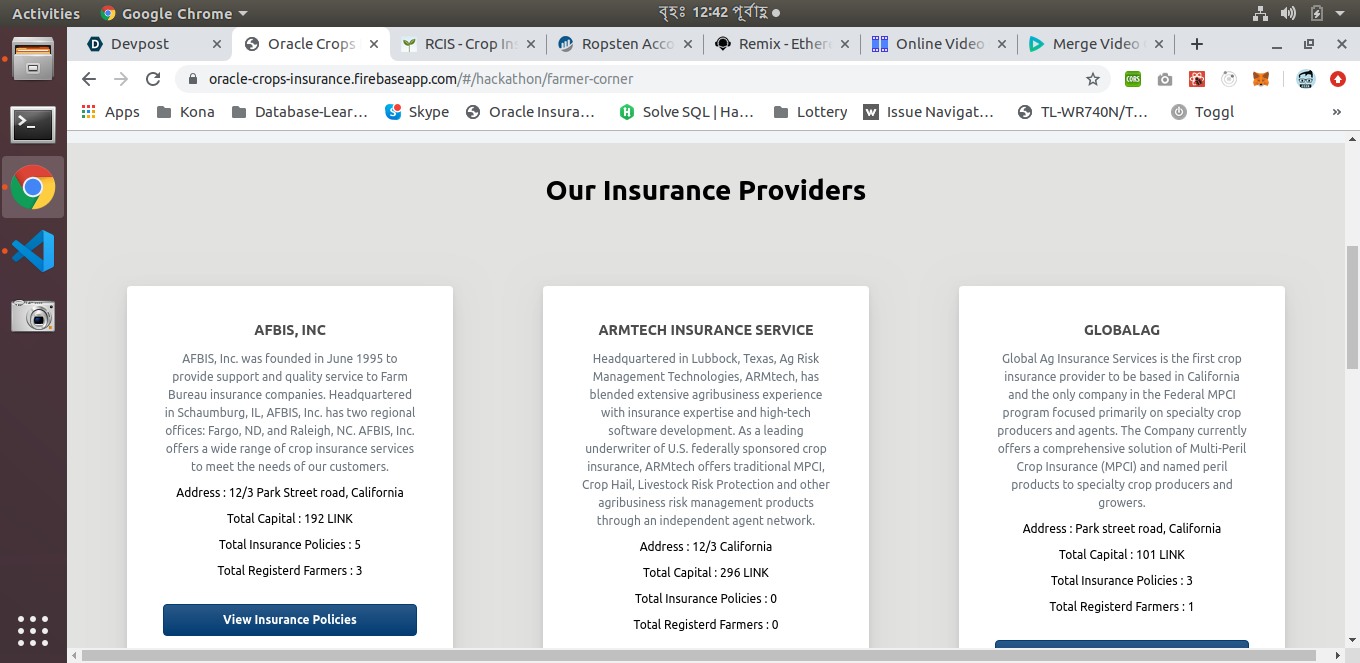Show applications grid in the dock

pos(33,631)
